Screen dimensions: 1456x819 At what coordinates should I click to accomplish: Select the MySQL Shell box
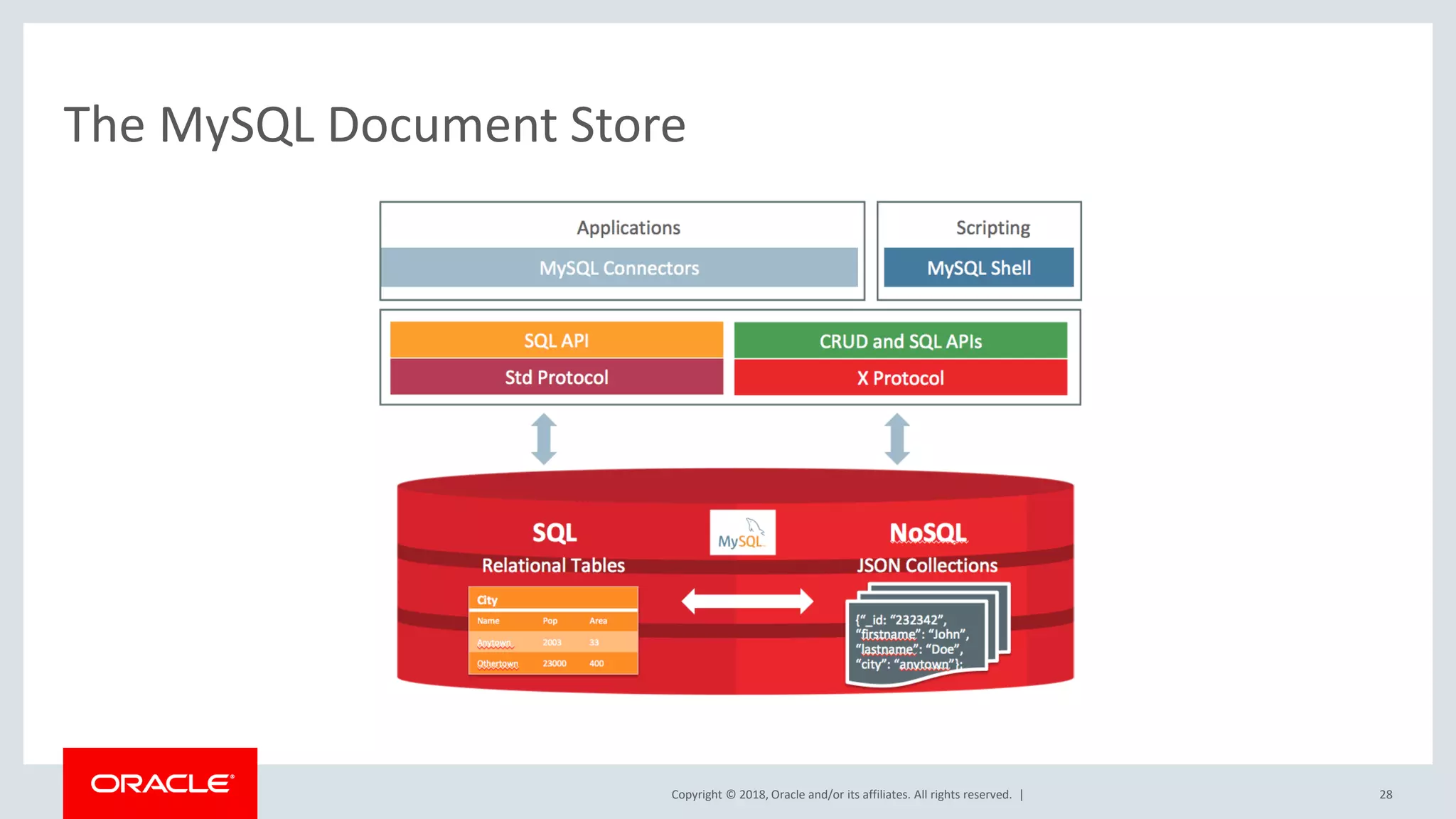pyautogui.click(x=978, y=268)
